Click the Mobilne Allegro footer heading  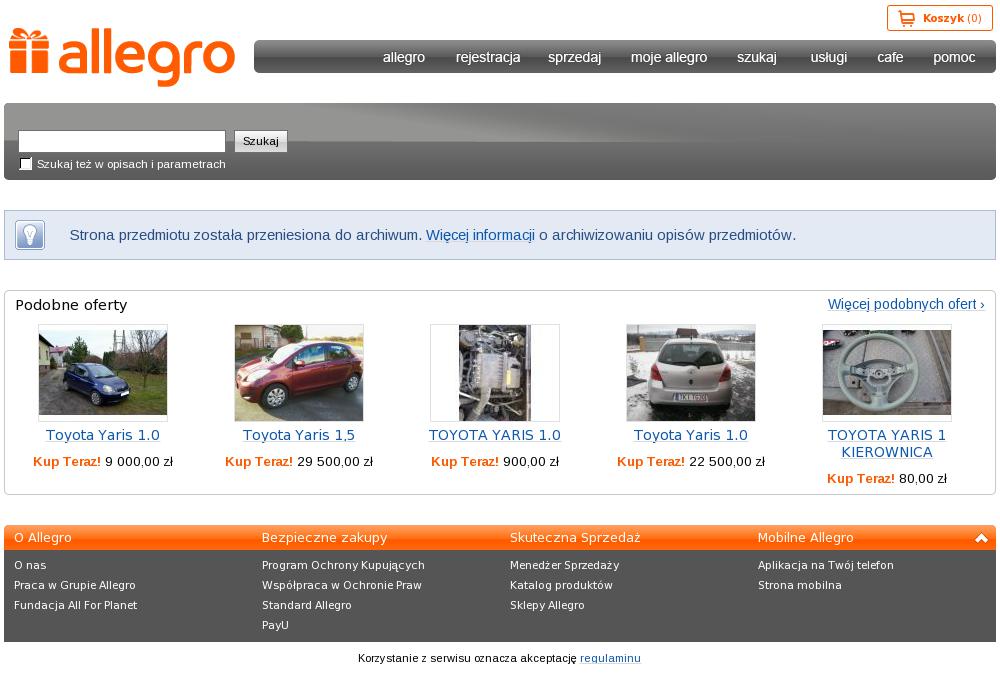(805, 538)
